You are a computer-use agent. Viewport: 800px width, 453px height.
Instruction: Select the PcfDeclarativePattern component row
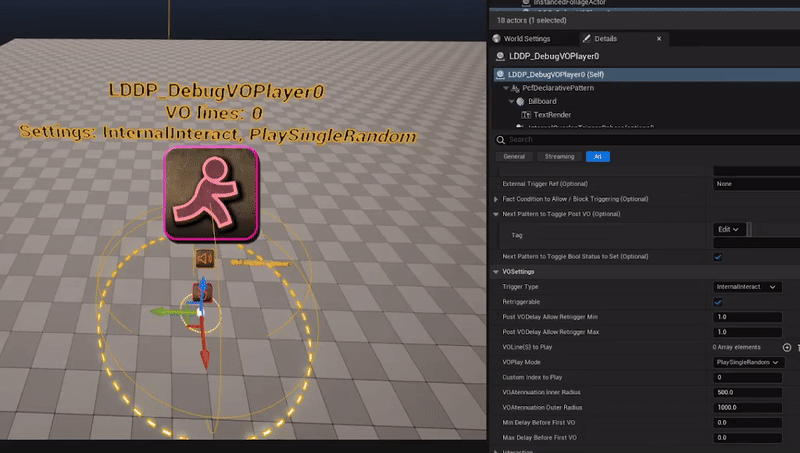pos(647,88)
